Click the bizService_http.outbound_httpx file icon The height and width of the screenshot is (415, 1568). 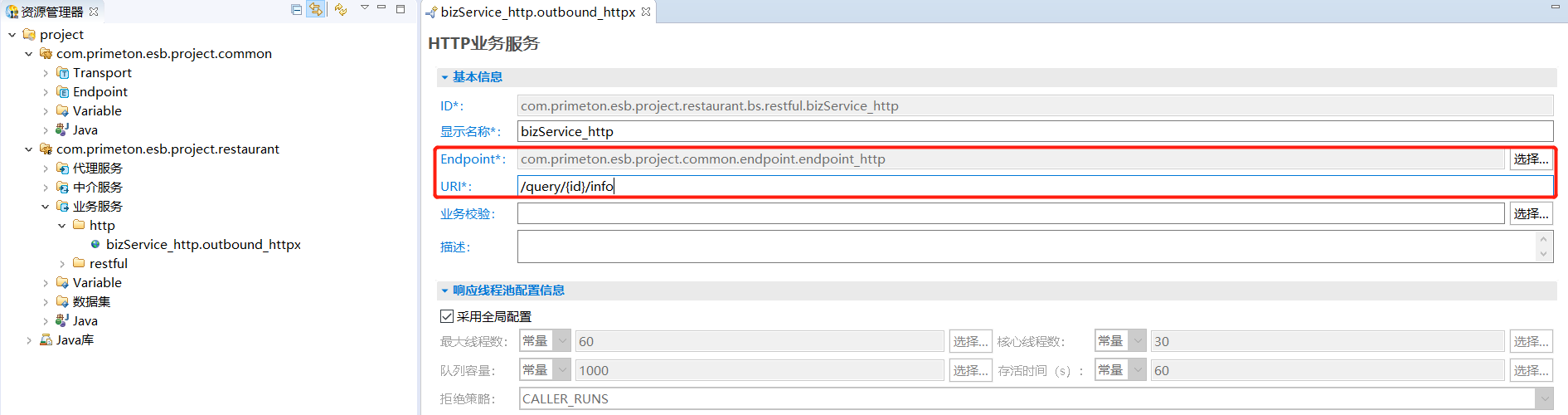pyautogui.click(x=95, y=244)
